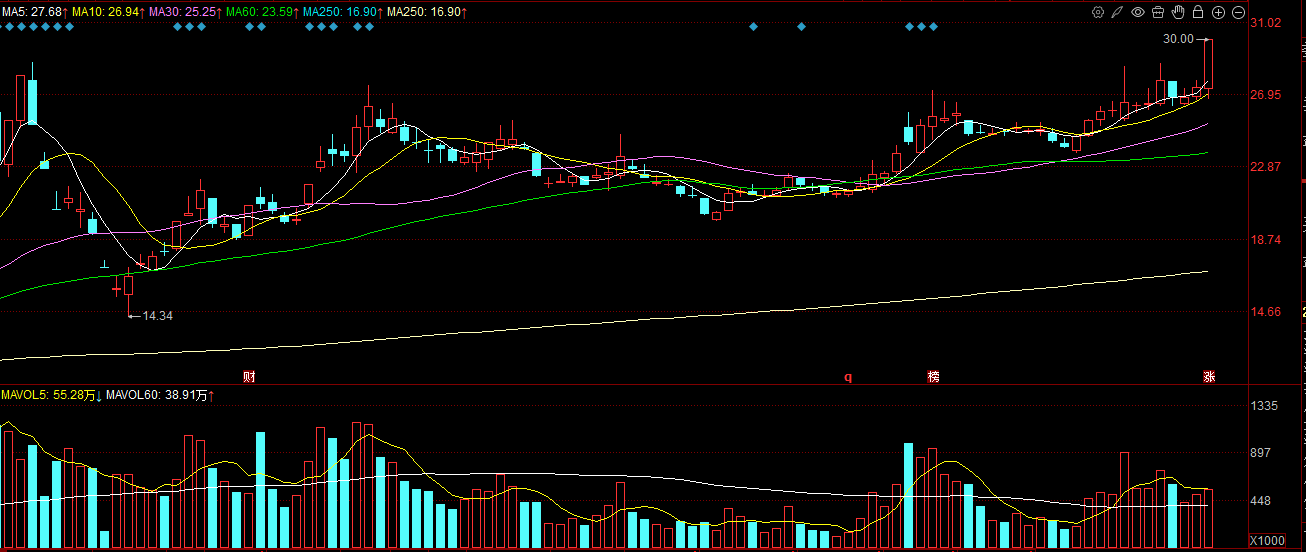The image size is (1306, 552).
Task: Click the 22.87 price axis label
Action: pyautogui.click(x=1267, y=167)
